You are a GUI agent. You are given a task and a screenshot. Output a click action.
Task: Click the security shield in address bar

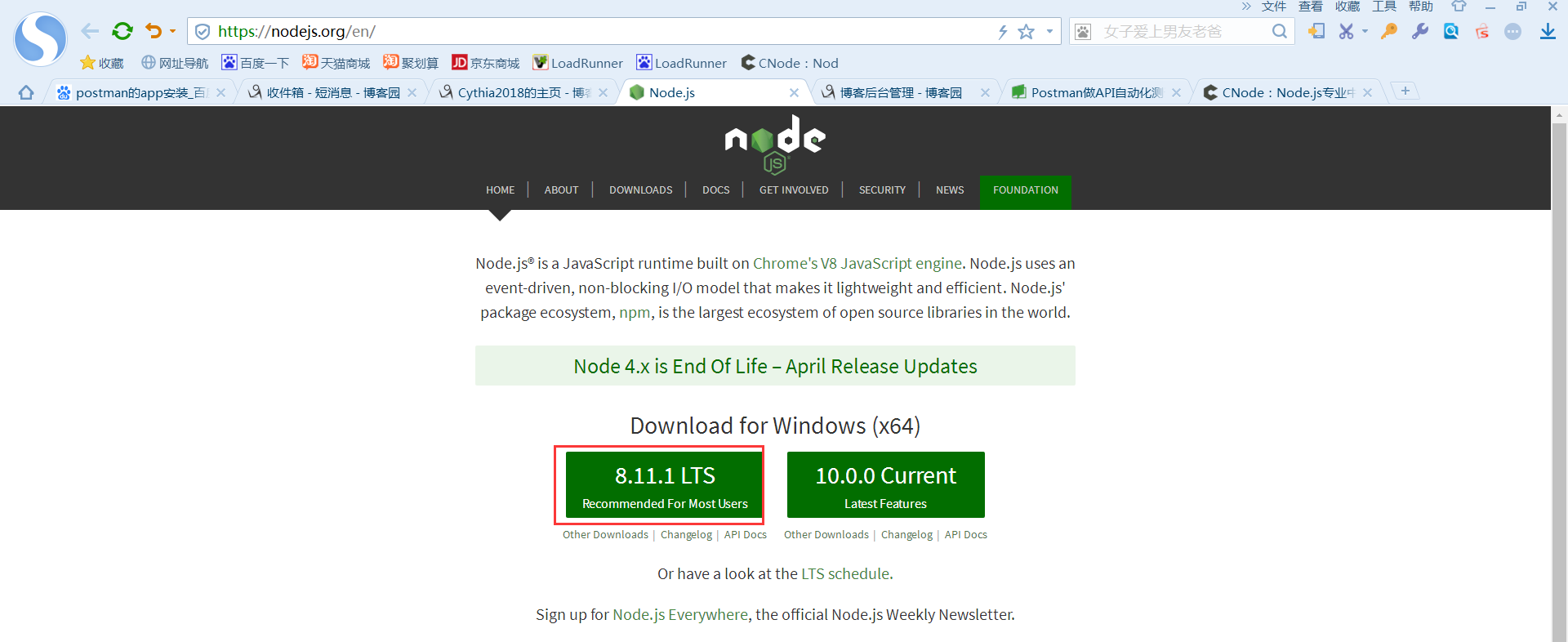203,31
